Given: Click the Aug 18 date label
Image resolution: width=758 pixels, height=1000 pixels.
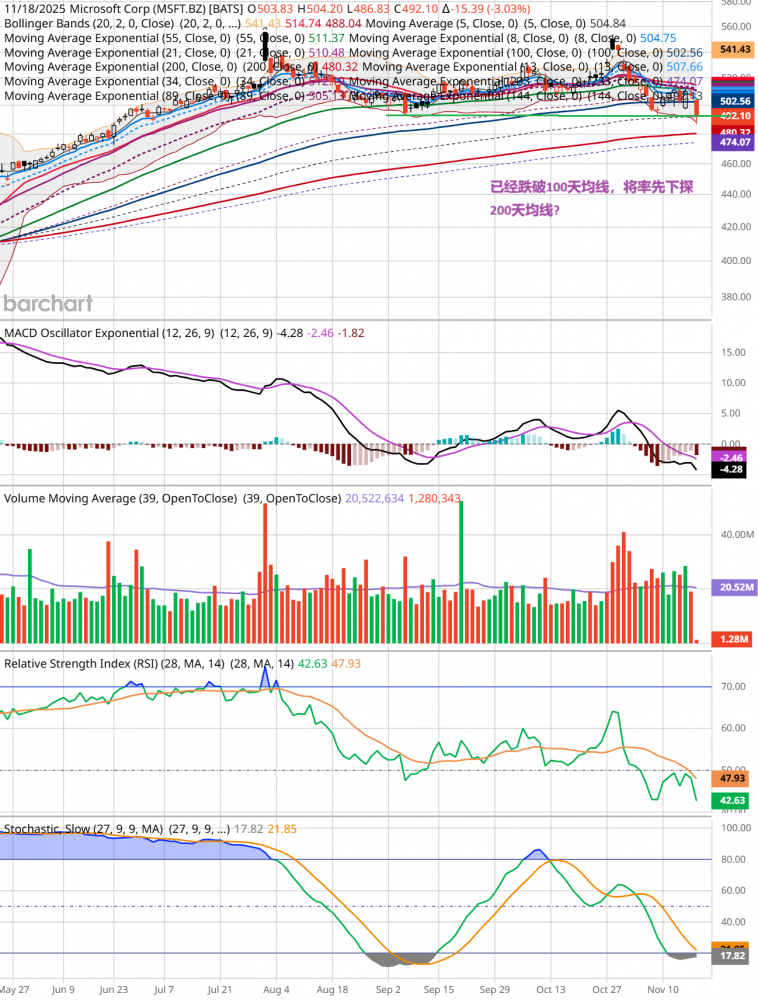Looking at the screenshot, I should 332,990.
